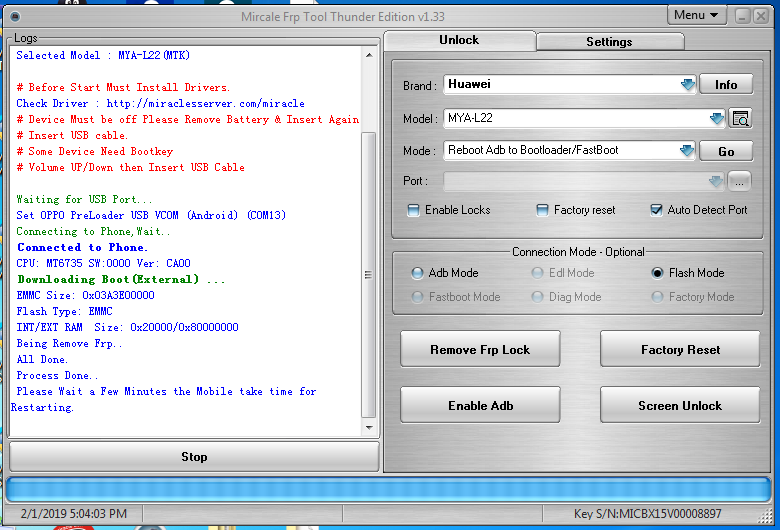Click the 'Flash Type: EMMC' log line
The height and width of the screenshot is (530, 780).
[x=65, y=312]
